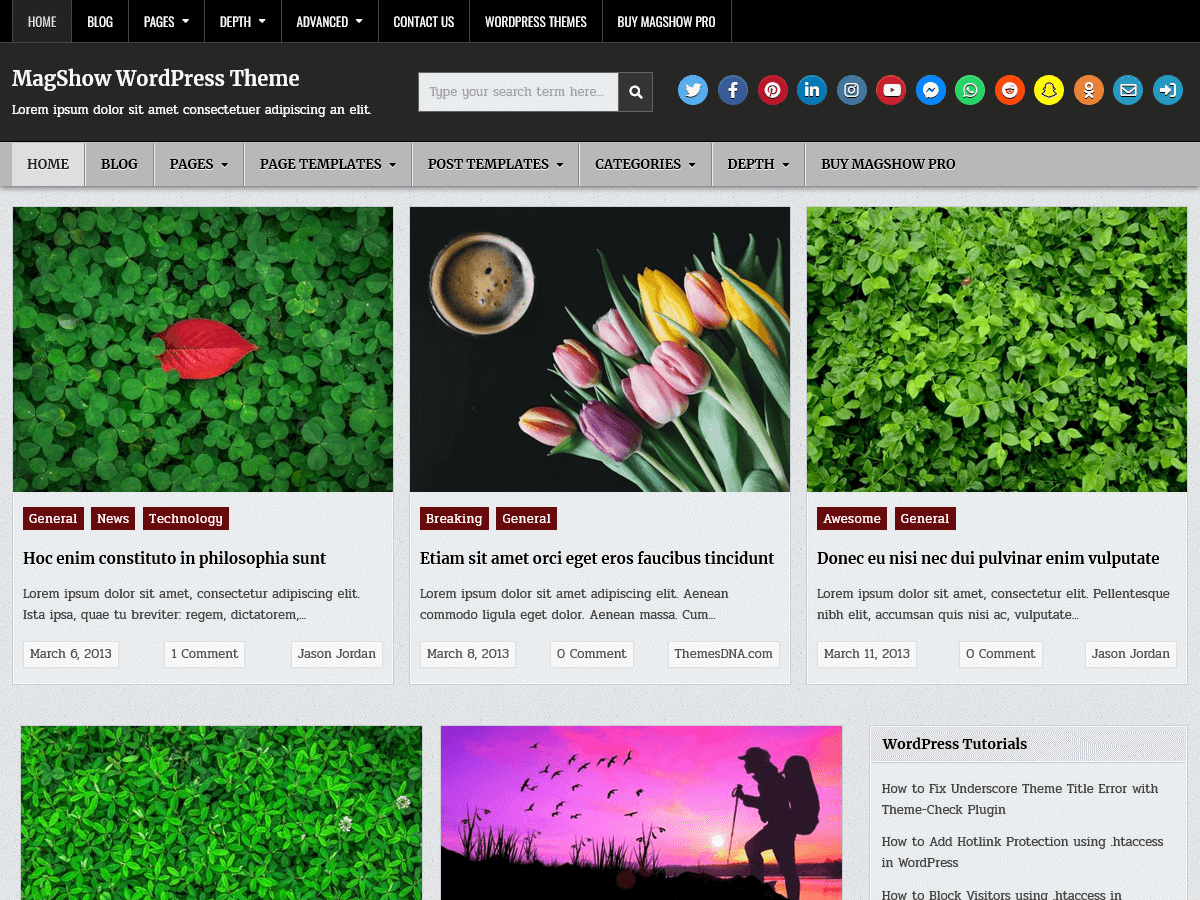Click the email envelope icon

pyautogui.click(x=1128, y=90)
